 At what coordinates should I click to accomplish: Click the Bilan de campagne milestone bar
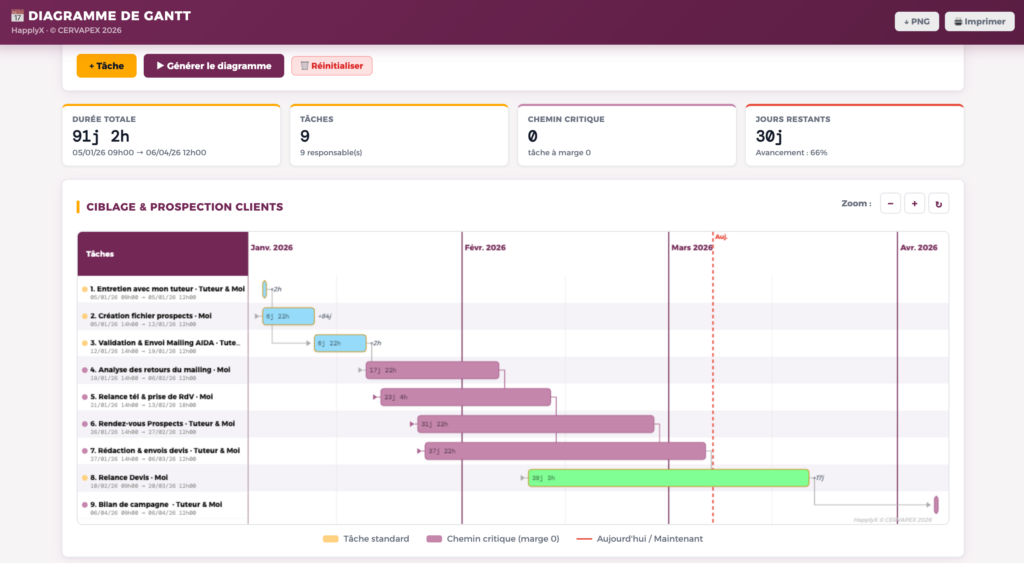click(x=936, y=505)
